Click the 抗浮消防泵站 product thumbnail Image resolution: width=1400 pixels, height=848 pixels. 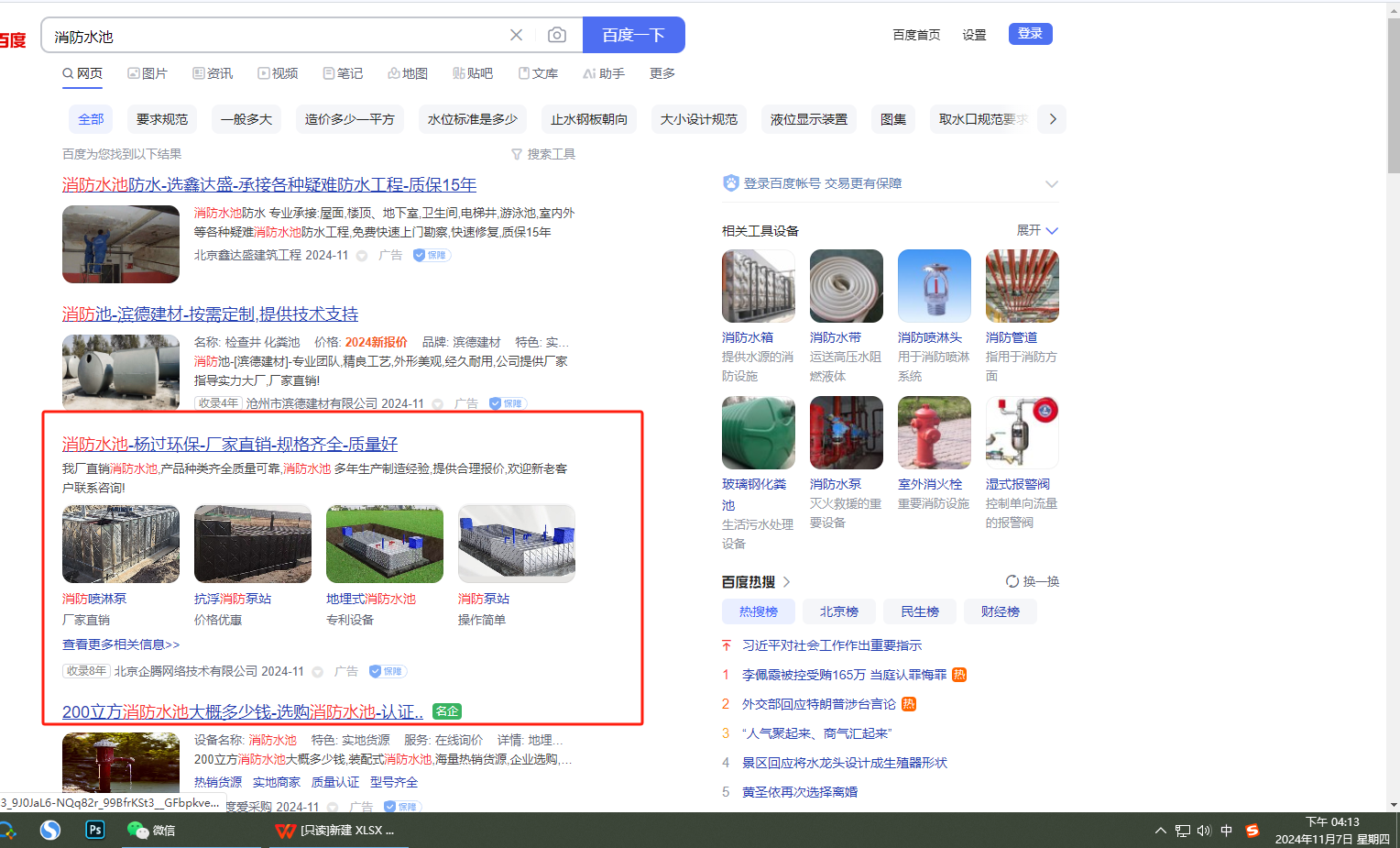[x=253, y=544]
